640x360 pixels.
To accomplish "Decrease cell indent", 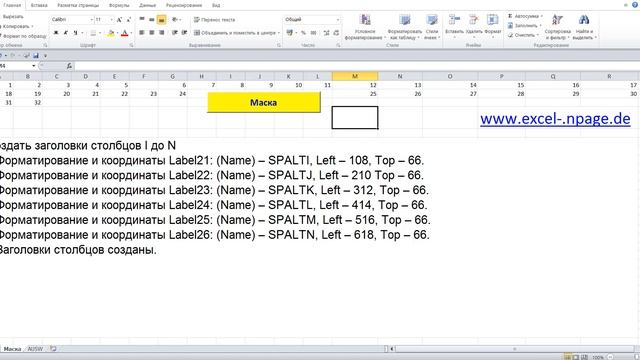I will (x=175, y=33).
